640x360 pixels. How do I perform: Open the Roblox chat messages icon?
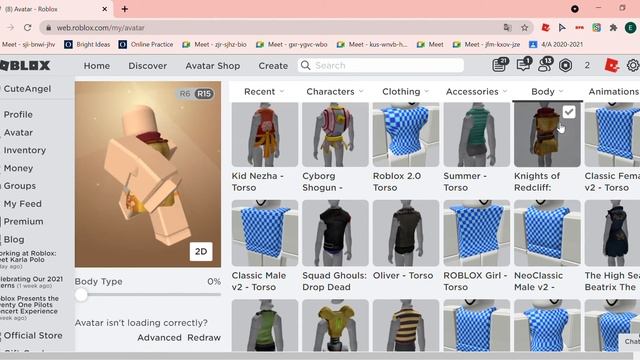point(523,65)
